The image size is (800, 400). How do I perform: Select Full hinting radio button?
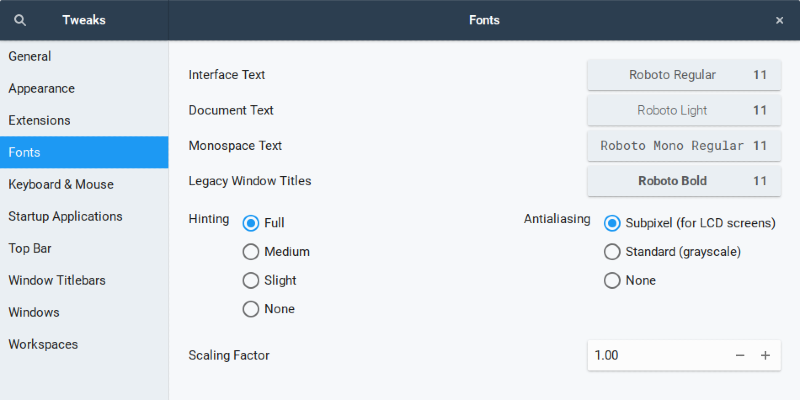(251, 223)
